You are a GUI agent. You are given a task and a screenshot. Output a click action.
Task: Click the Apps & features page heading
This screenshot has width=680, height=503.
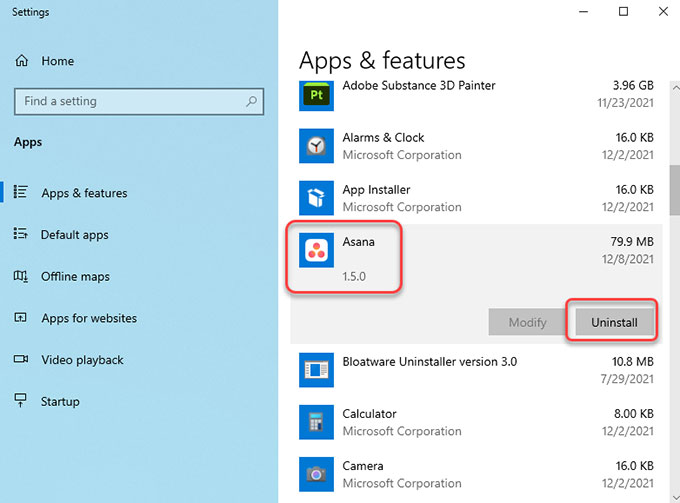click(x=382, y=61)
